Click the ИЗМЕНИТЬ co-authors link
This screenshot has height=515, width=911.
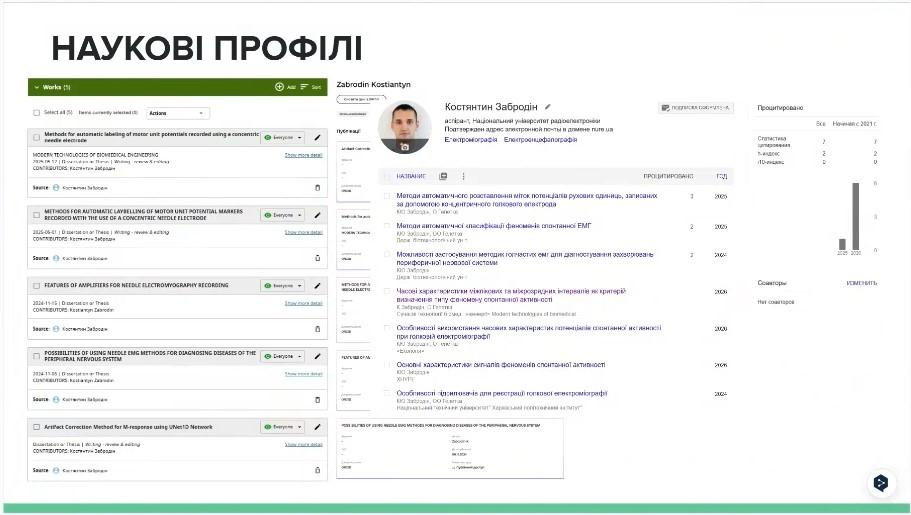[861, 283]
